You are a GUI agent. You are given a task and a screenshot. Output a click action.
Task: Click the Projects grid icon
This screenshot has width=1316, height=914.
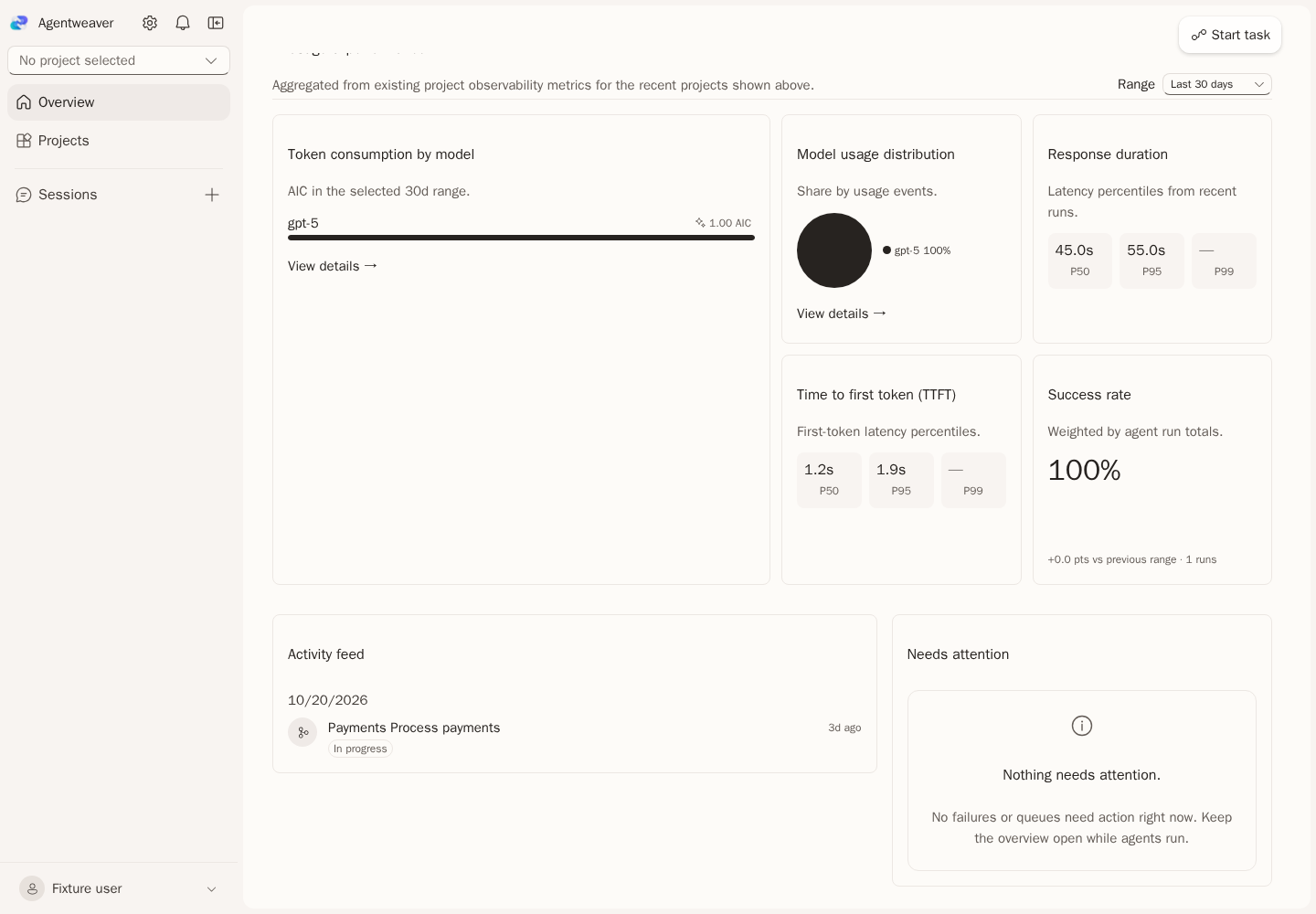(x=24, y=141)
